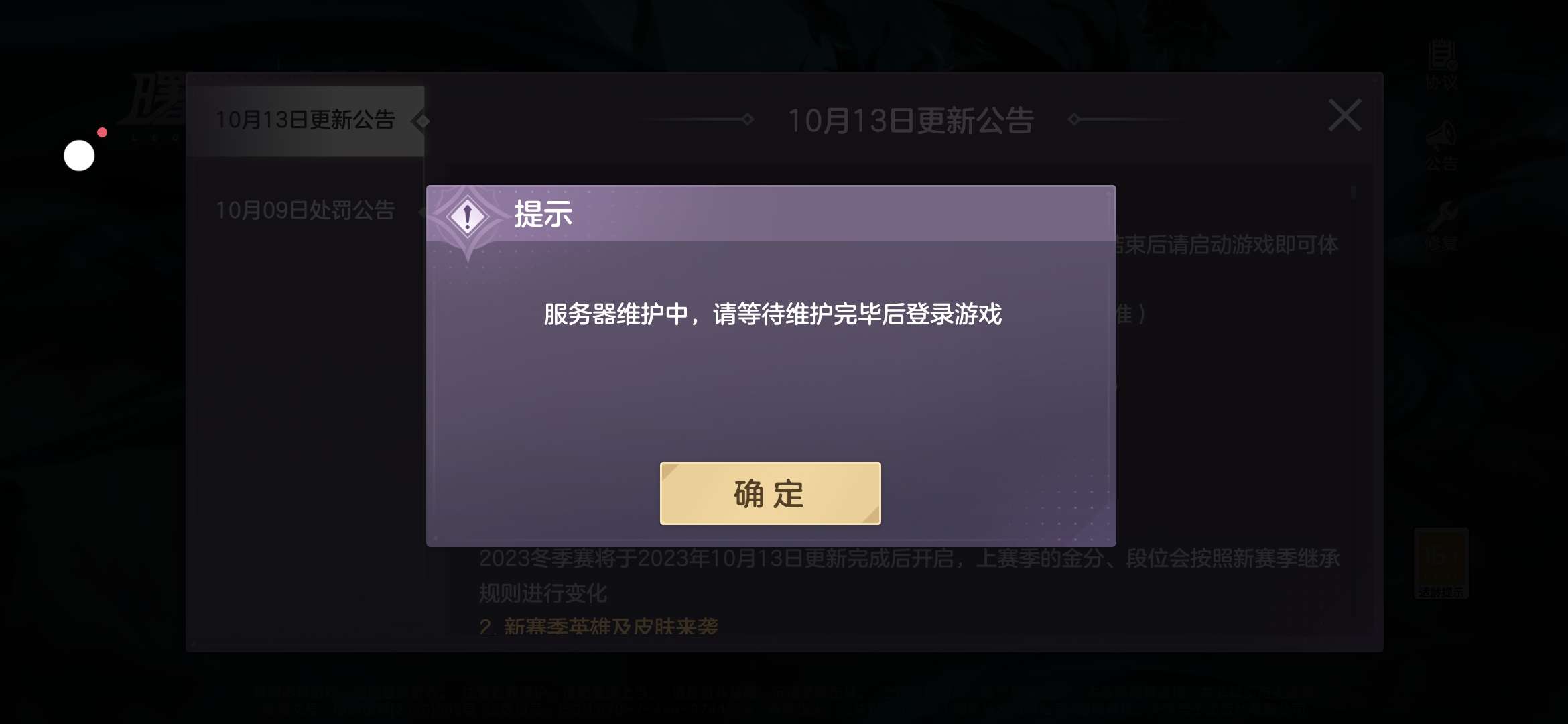Tap the white floating assistant ball
The height and width of the screenshot is (724, 1568).
[79, 156]
